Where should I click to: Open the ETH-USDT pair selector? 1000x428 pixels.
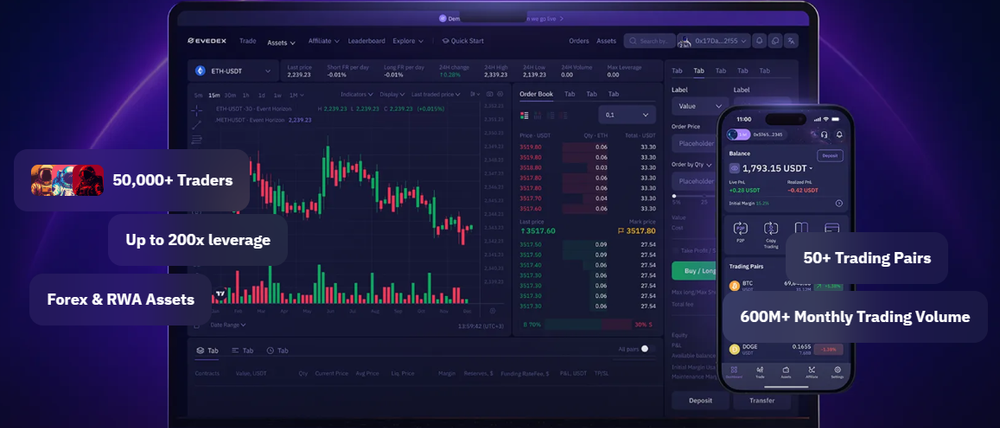(233, 71)
